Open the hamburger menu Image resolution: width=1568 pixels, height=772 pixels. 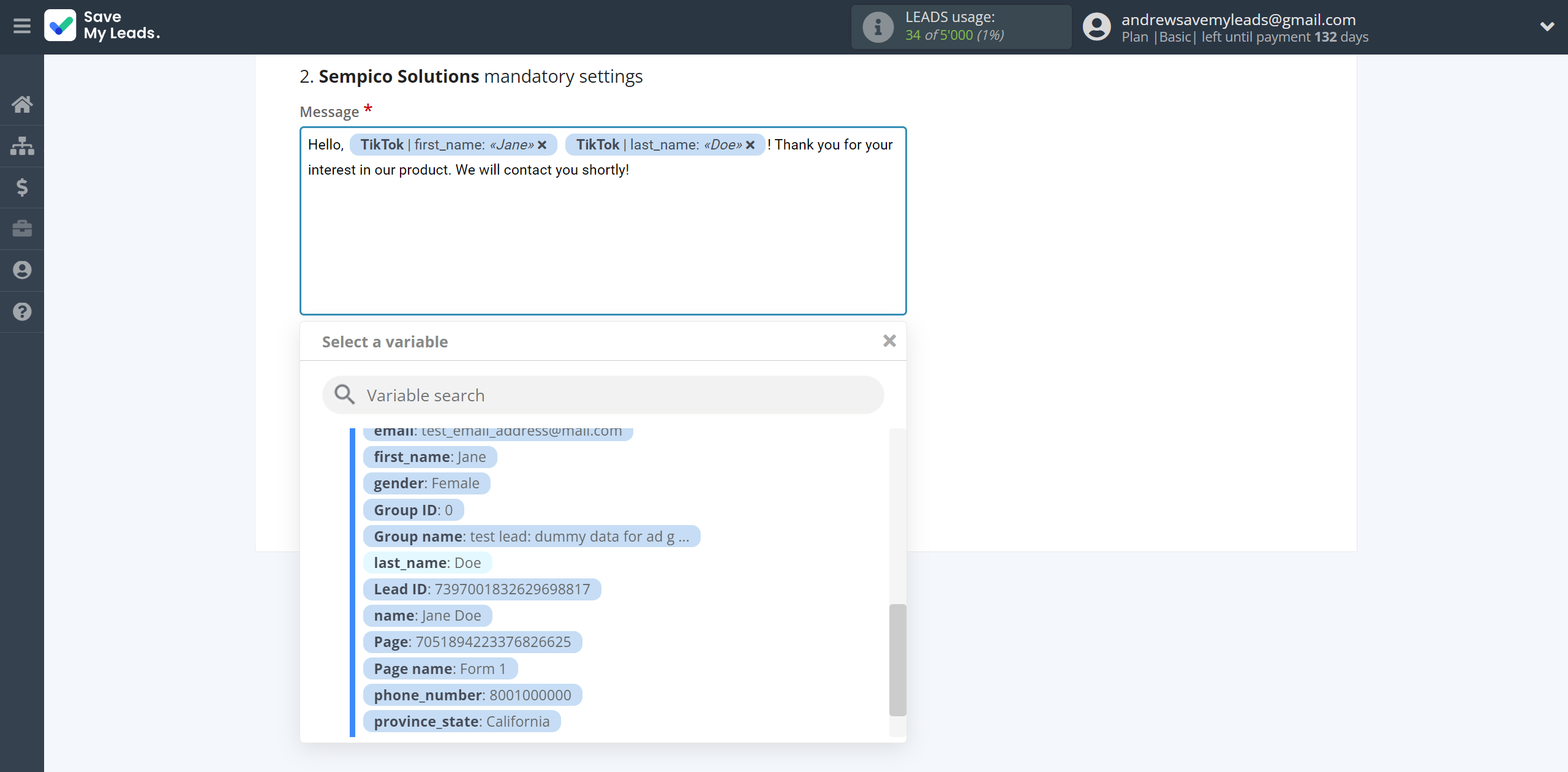coord(22,26)
